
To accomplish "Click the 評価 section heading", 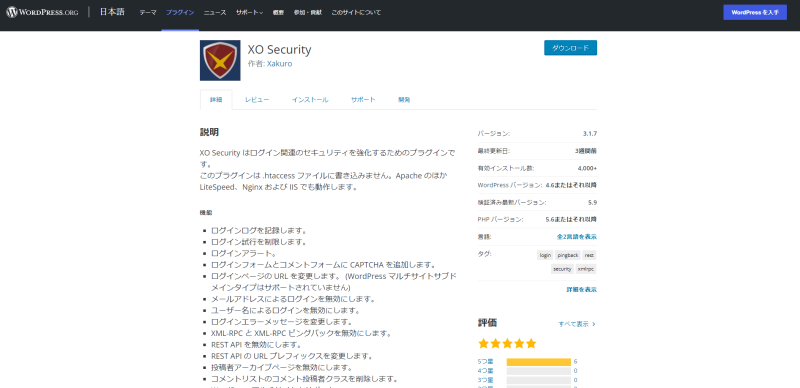I will click(487, 323).
